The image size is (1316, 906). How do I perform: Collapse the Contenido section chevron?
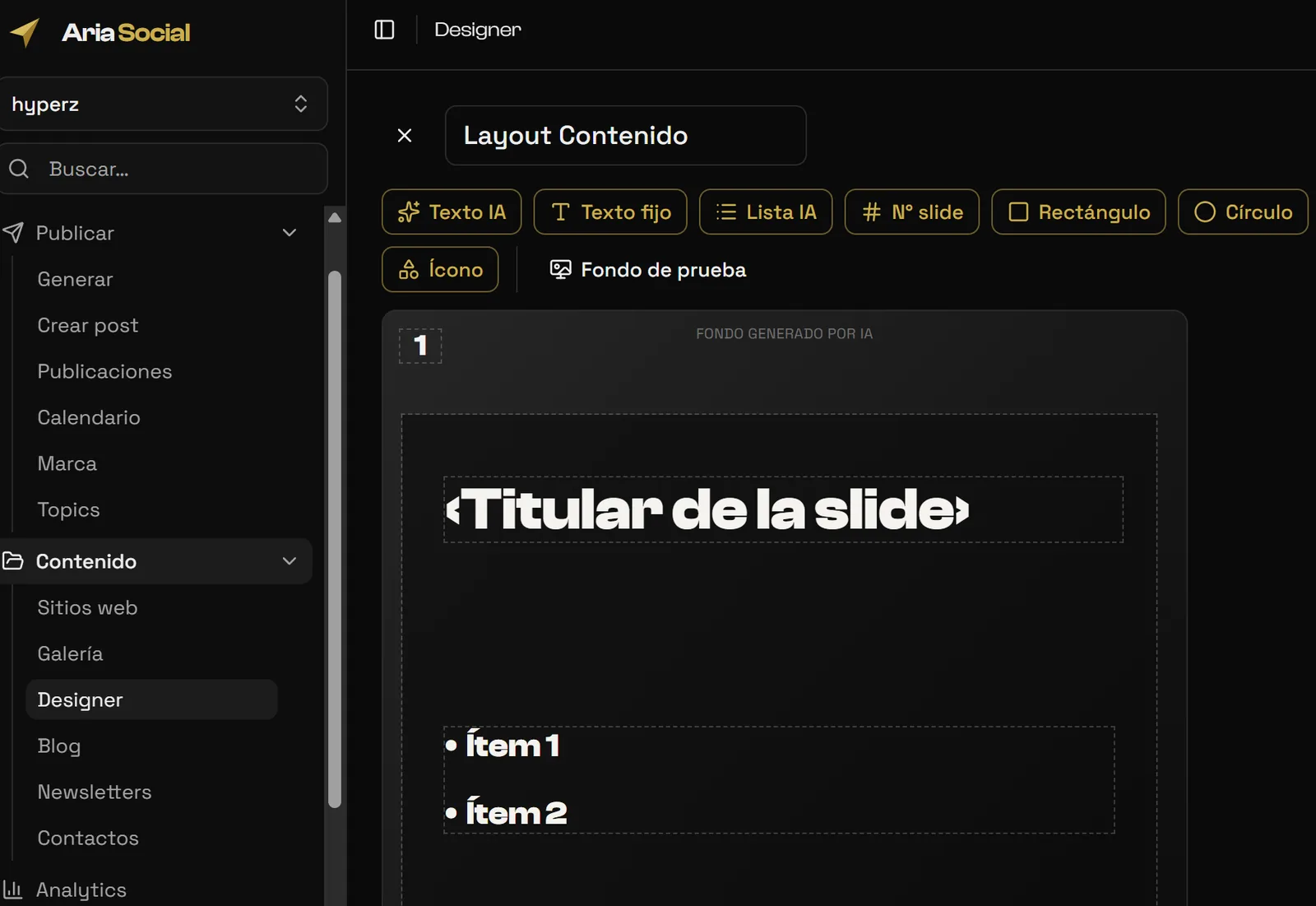[290, 561]
